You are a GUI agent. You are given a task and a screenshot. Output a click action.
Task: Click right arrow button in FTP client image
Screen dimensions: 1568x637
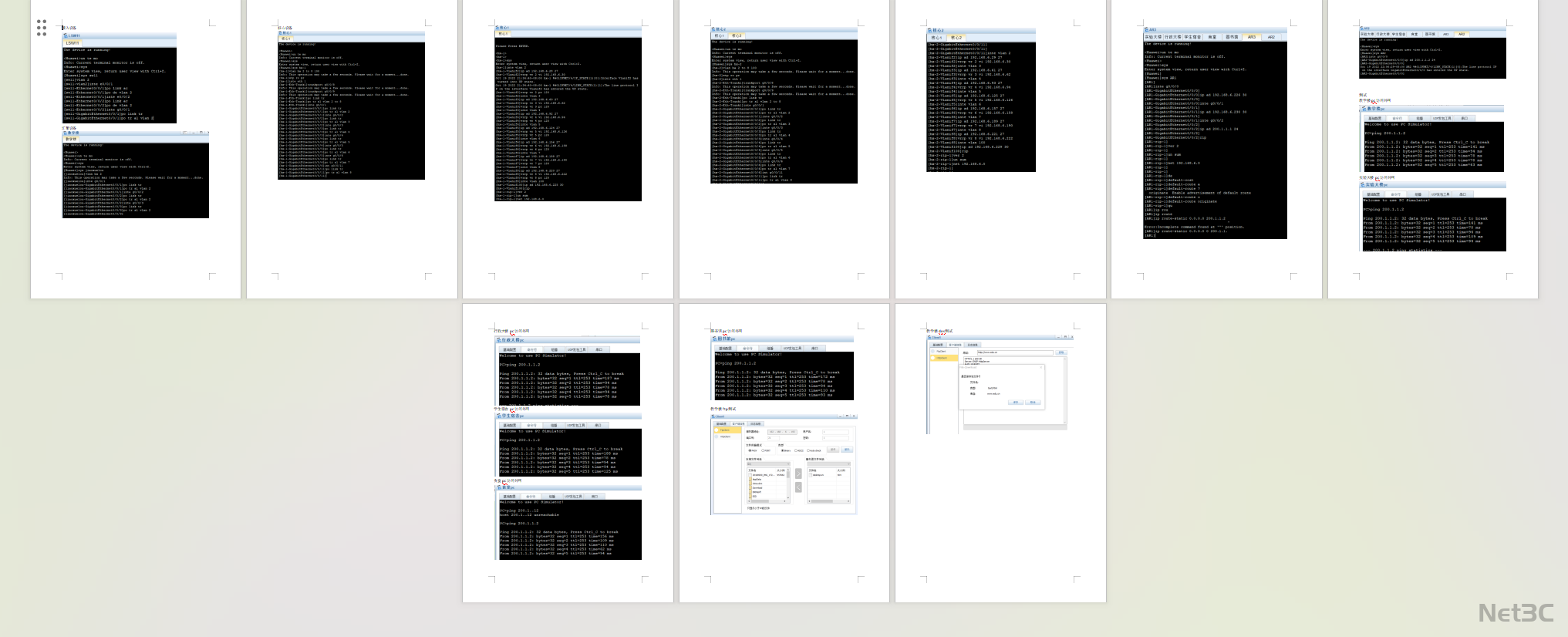[x=797, y=474]
